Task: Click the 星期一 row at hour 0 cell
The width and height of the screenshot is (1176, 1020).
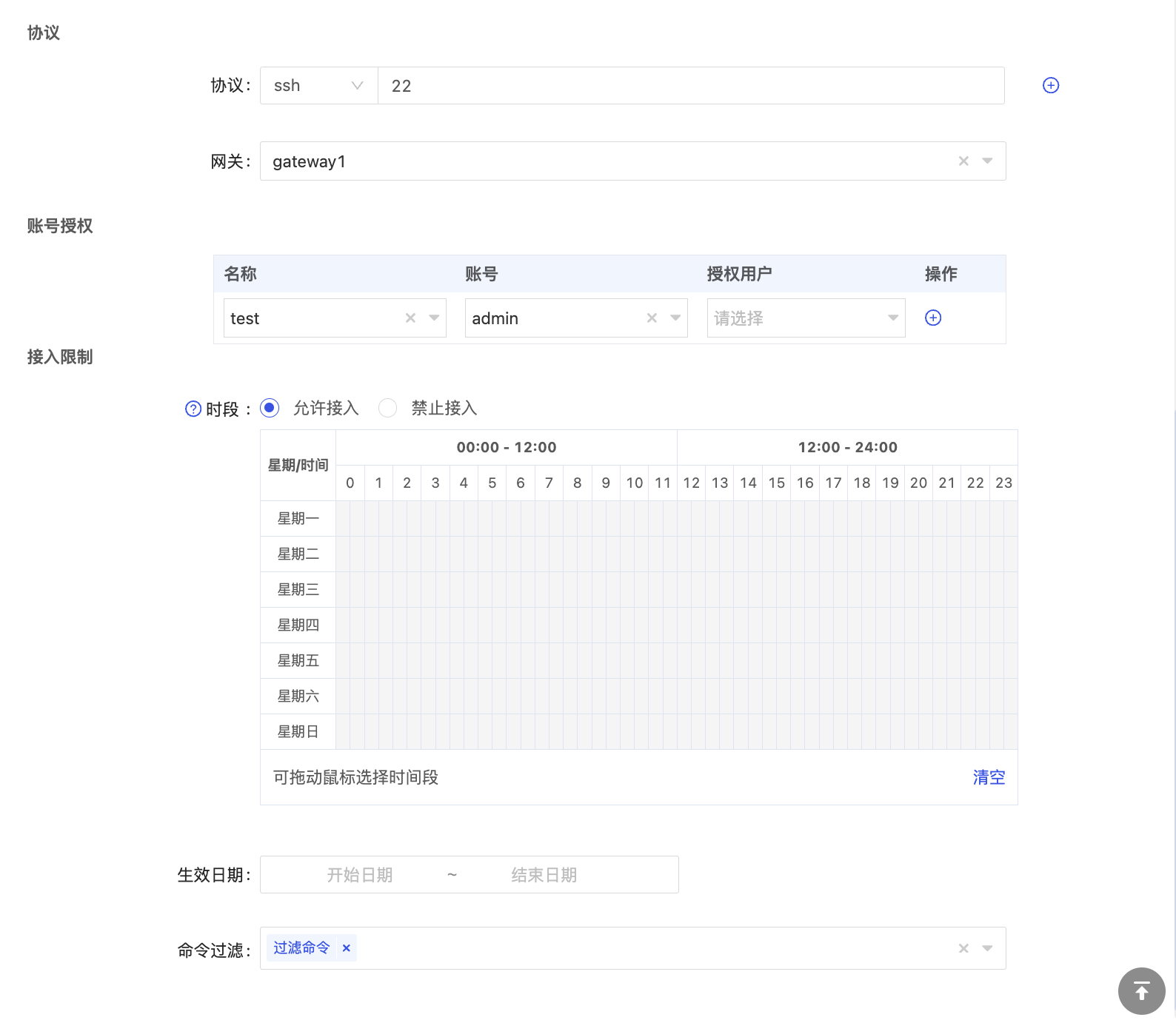Action: [x=350, y=518]
